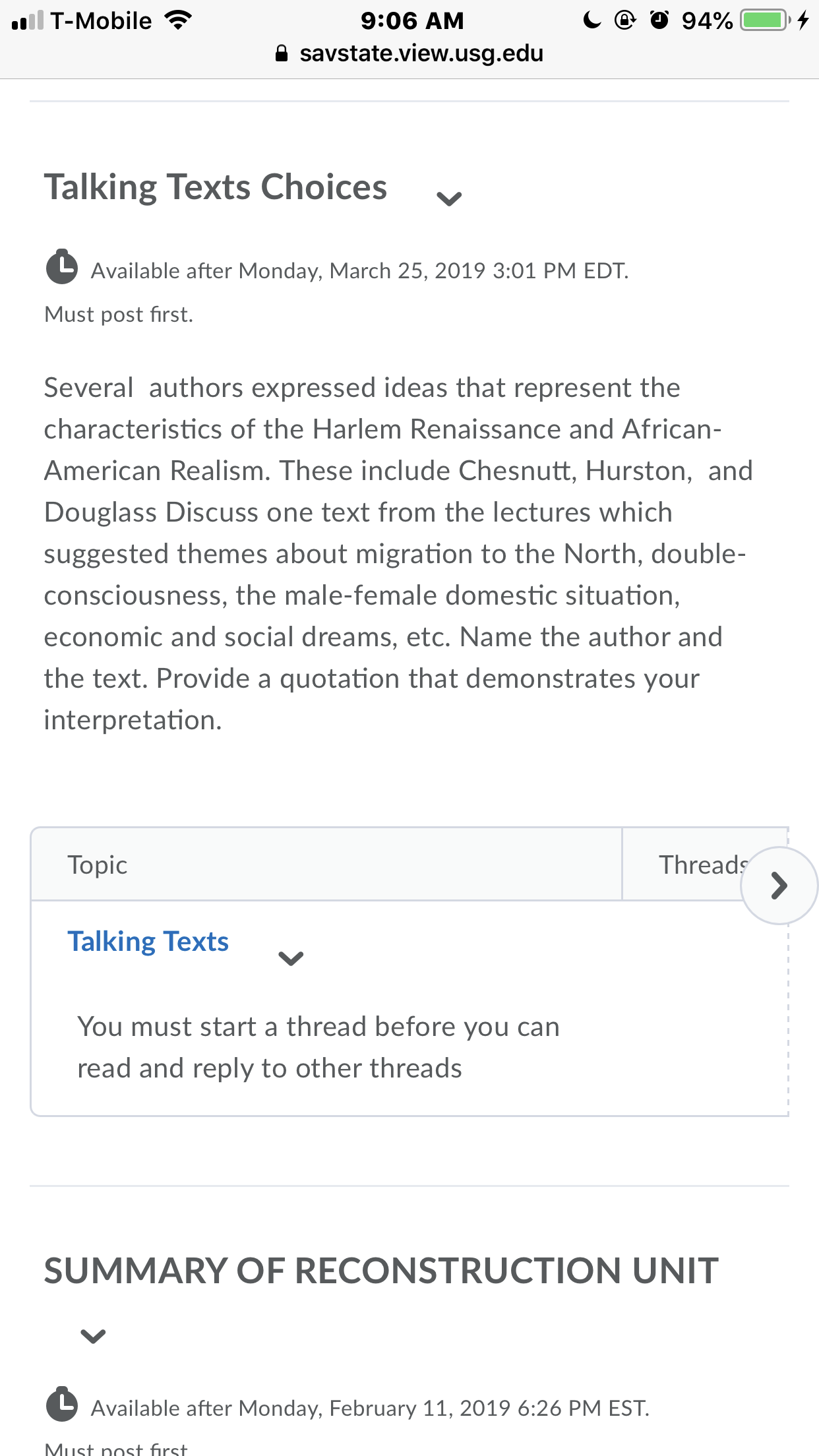Screen dimensions: 819x1456
Task: Click the clock icon beside February 11 availability
Action: pyautogui.click(x=62, y=1404)
